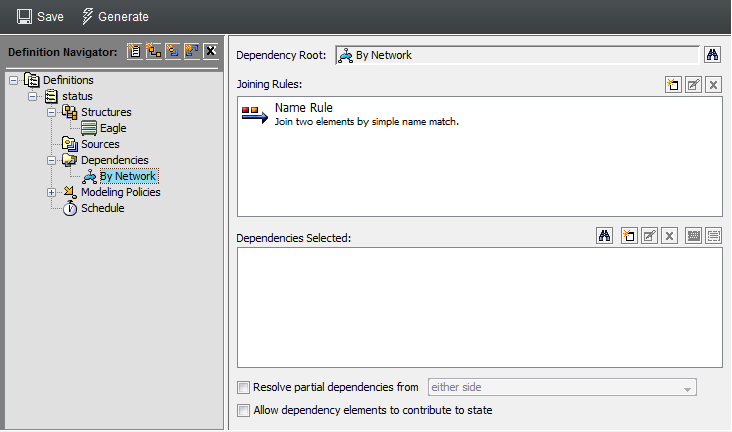Image resolution: width=732 pixels, height=432 pixels.
Task: Select the Schedule tree item
Action: [103, 208]
